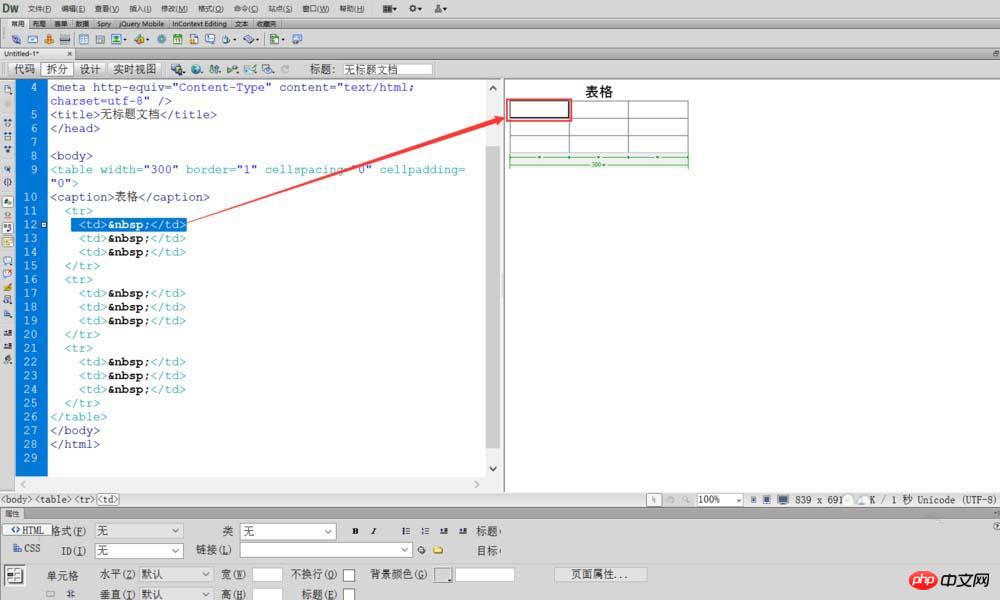Select the <table> tag selector

point(53,500)
